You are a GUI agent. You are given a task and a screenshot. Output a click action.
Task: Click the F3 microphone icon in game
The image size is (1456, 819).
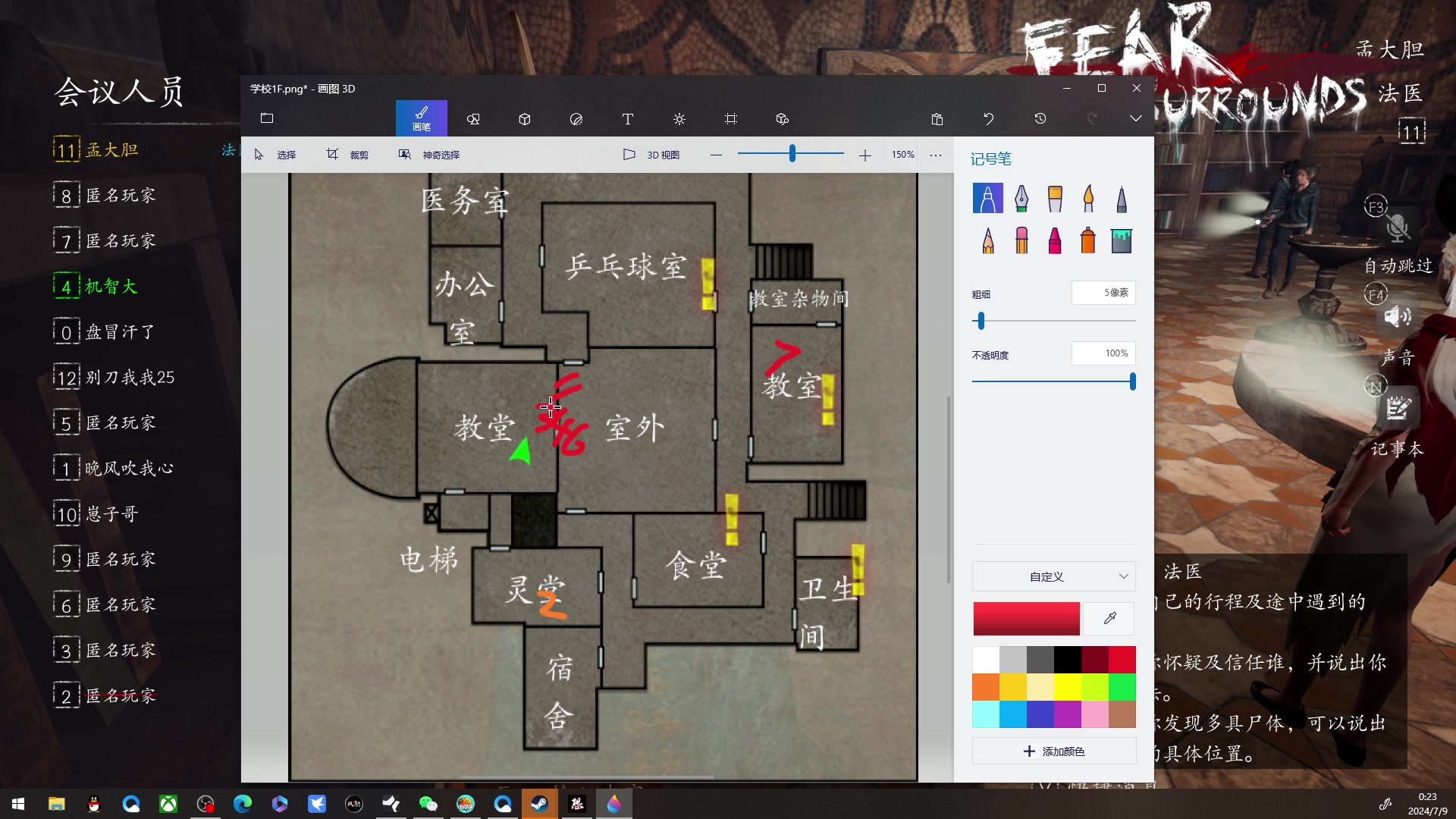point(1398,227)
